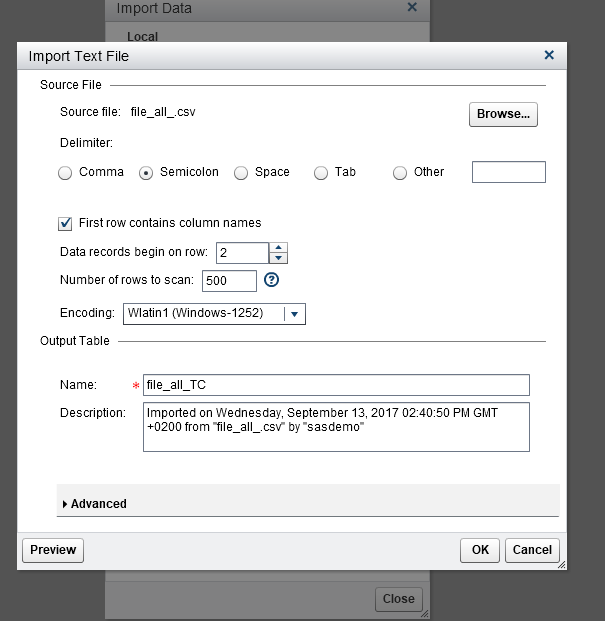Choose the Space delimiter option
Viewport: 605px width, 621px height.
click(241, 173)
